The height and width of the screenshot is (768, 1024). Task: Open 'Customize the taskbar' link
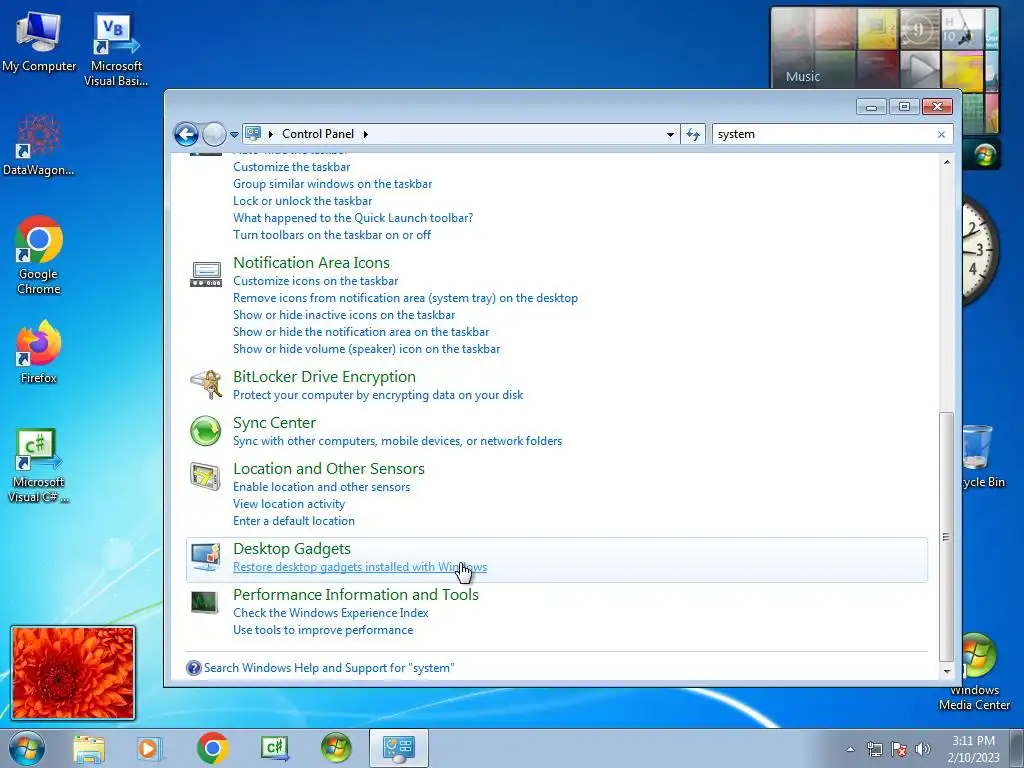point(291,167)
